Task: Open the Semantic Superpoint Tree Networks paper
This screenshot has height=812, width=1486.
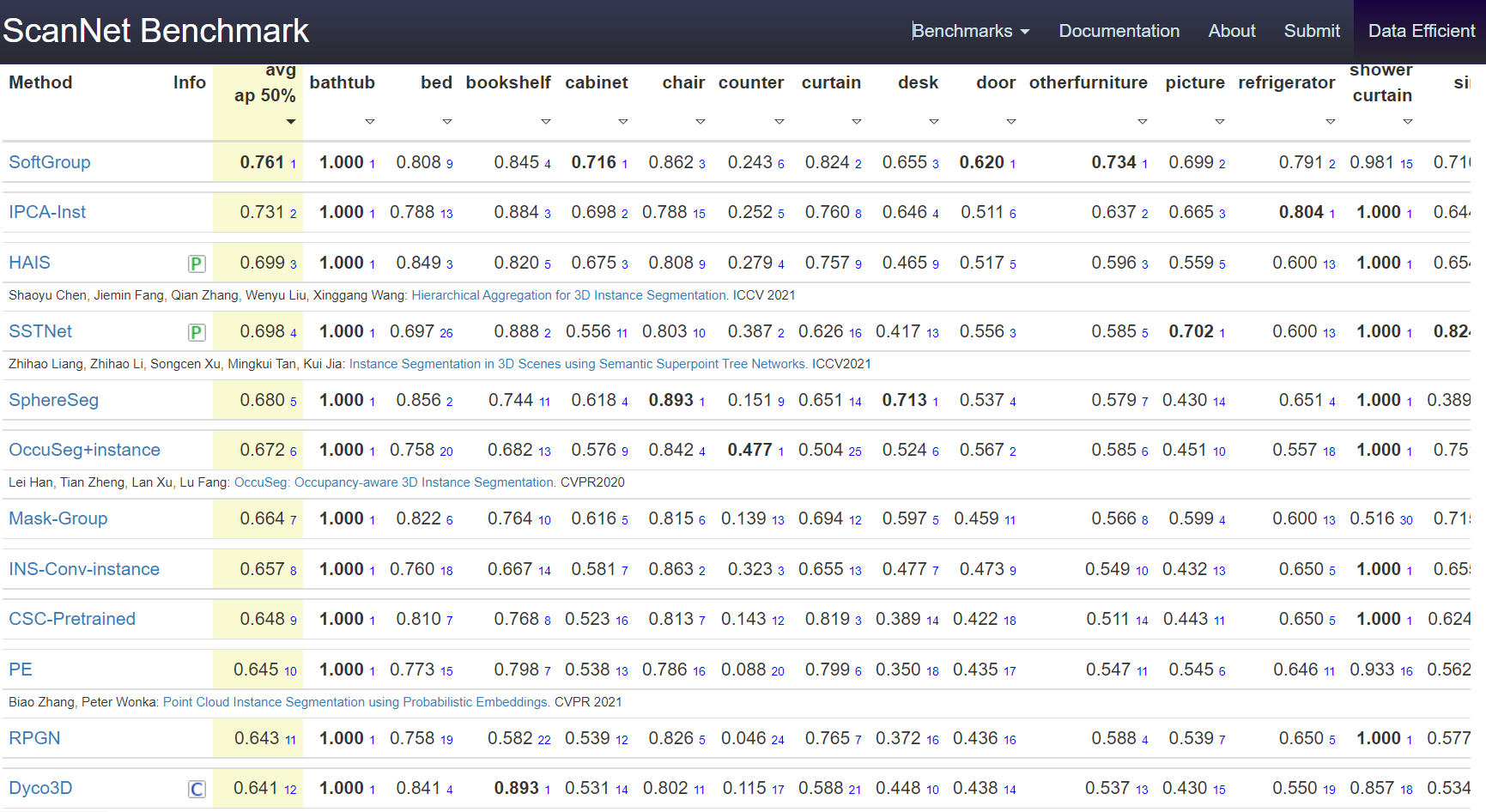Action: [575, 363]
